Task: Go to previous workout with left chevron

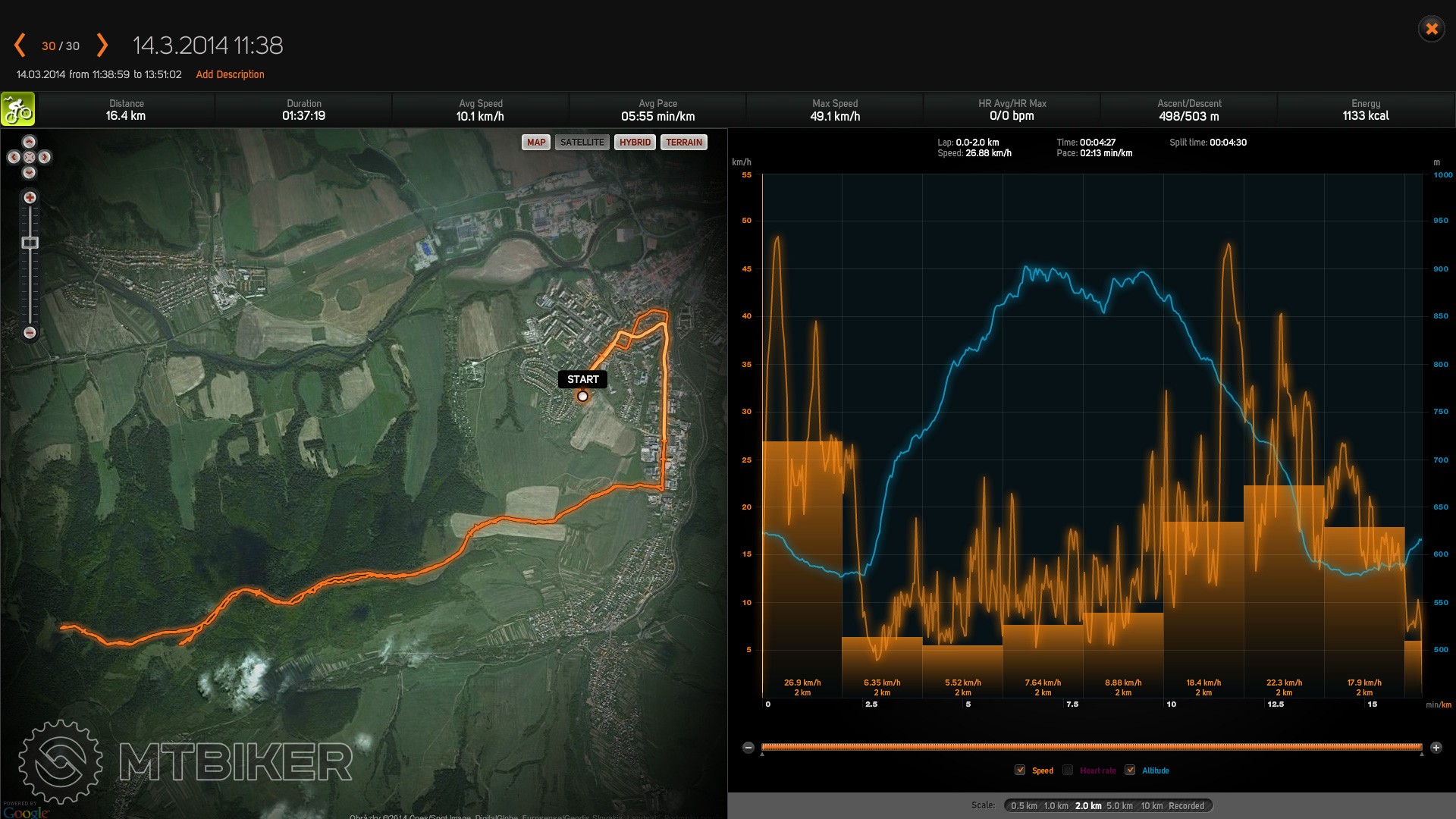Action: coord(20,45)
